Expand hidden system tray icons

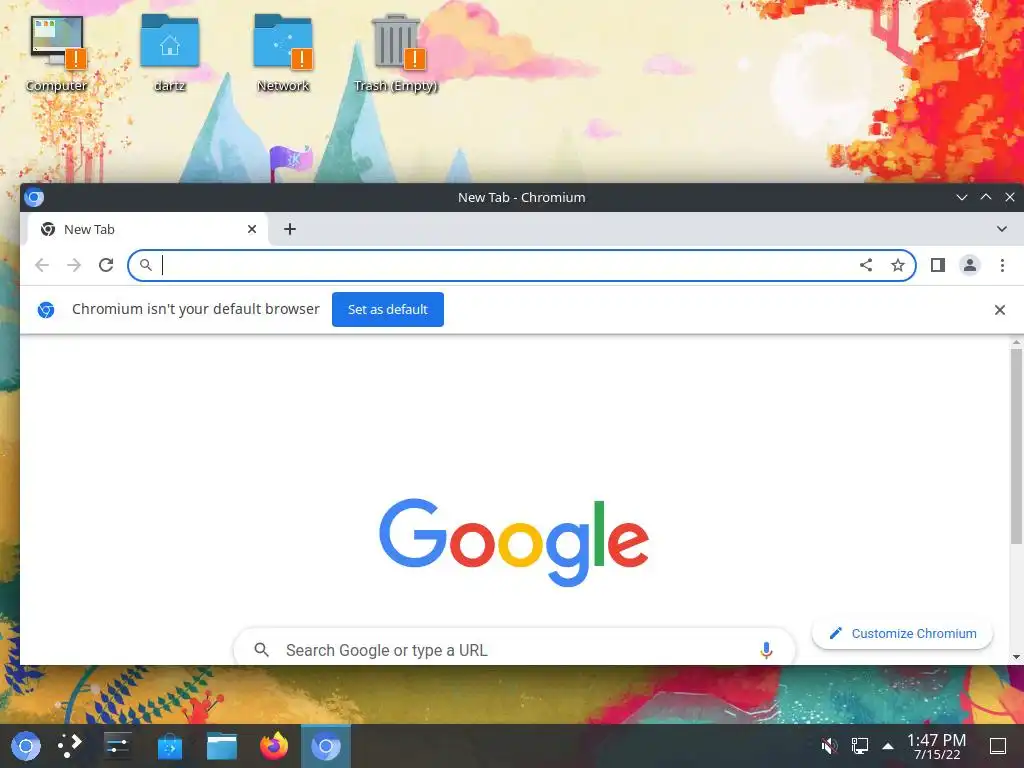pos(888,746)
